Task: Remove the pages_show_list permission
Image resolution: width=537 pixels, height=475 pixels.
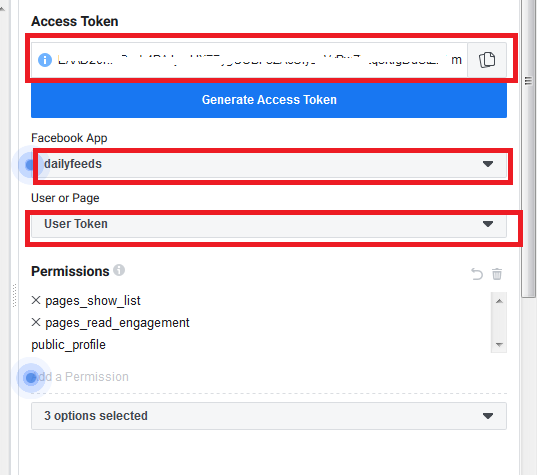Action: tap(36, 300)
